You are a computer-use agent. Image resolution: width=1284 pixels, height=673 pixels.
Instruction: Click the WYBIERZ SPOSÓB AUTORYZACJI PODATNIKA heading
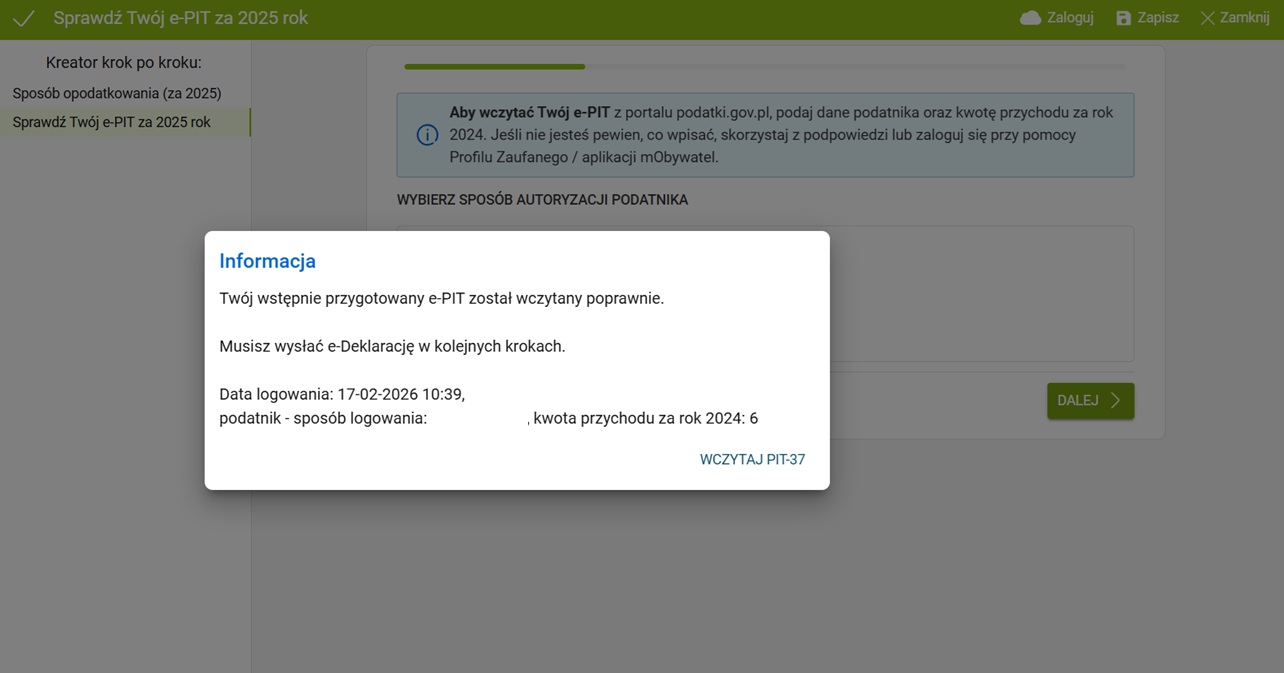(542, 200)
